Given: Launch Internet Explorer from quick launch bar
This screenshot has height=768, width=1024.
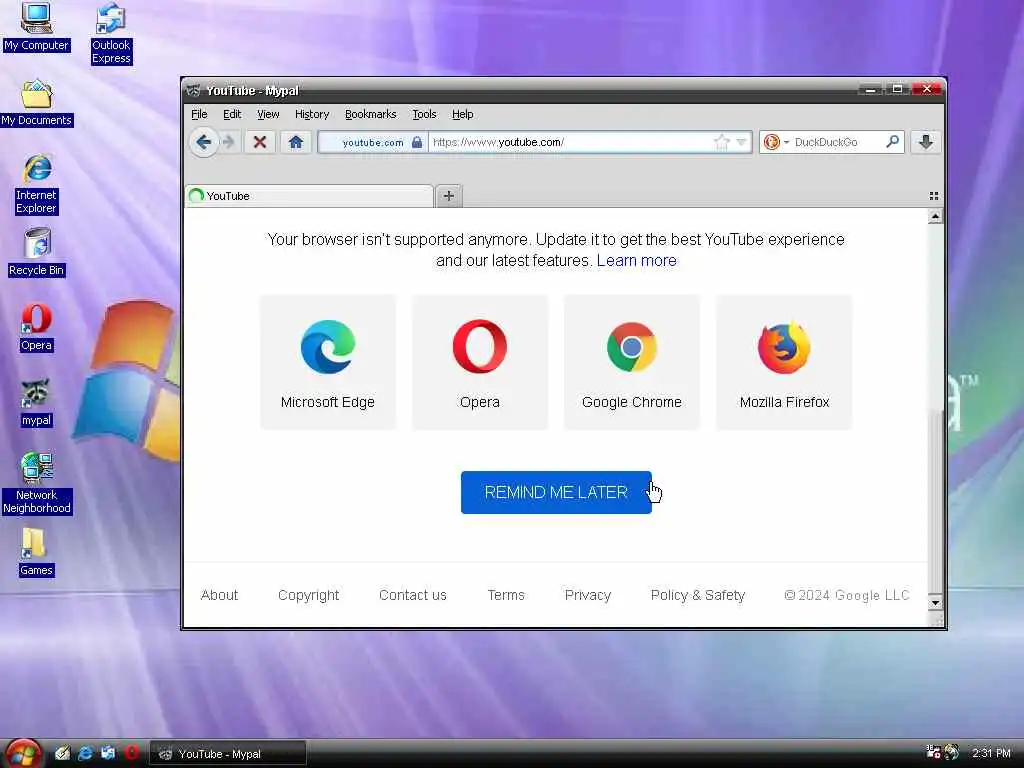Looking at the screenshot, I should tap(85, 753).
